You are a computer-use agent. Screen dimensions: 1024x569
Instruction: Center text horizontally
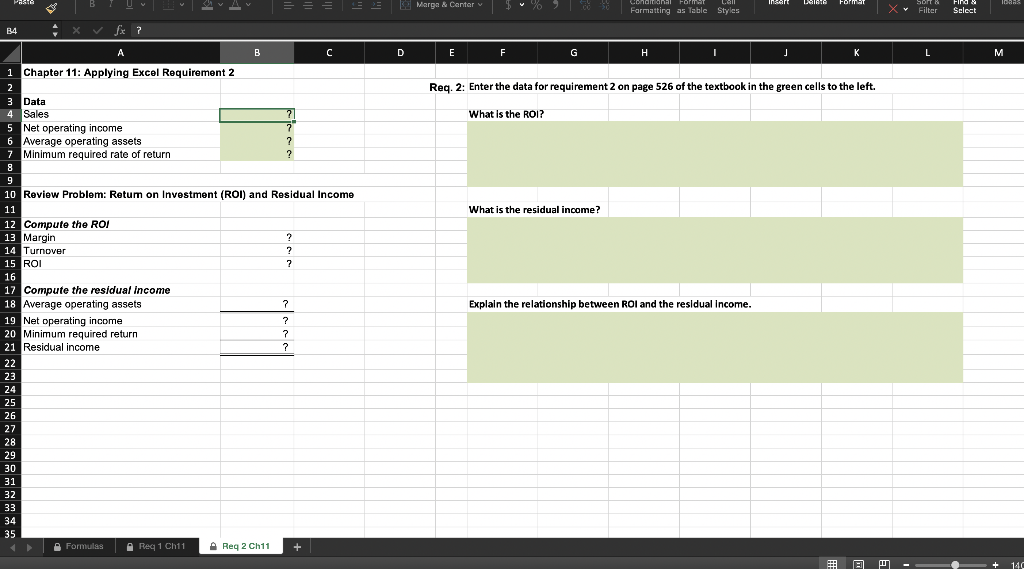click(x=308, y=5)
